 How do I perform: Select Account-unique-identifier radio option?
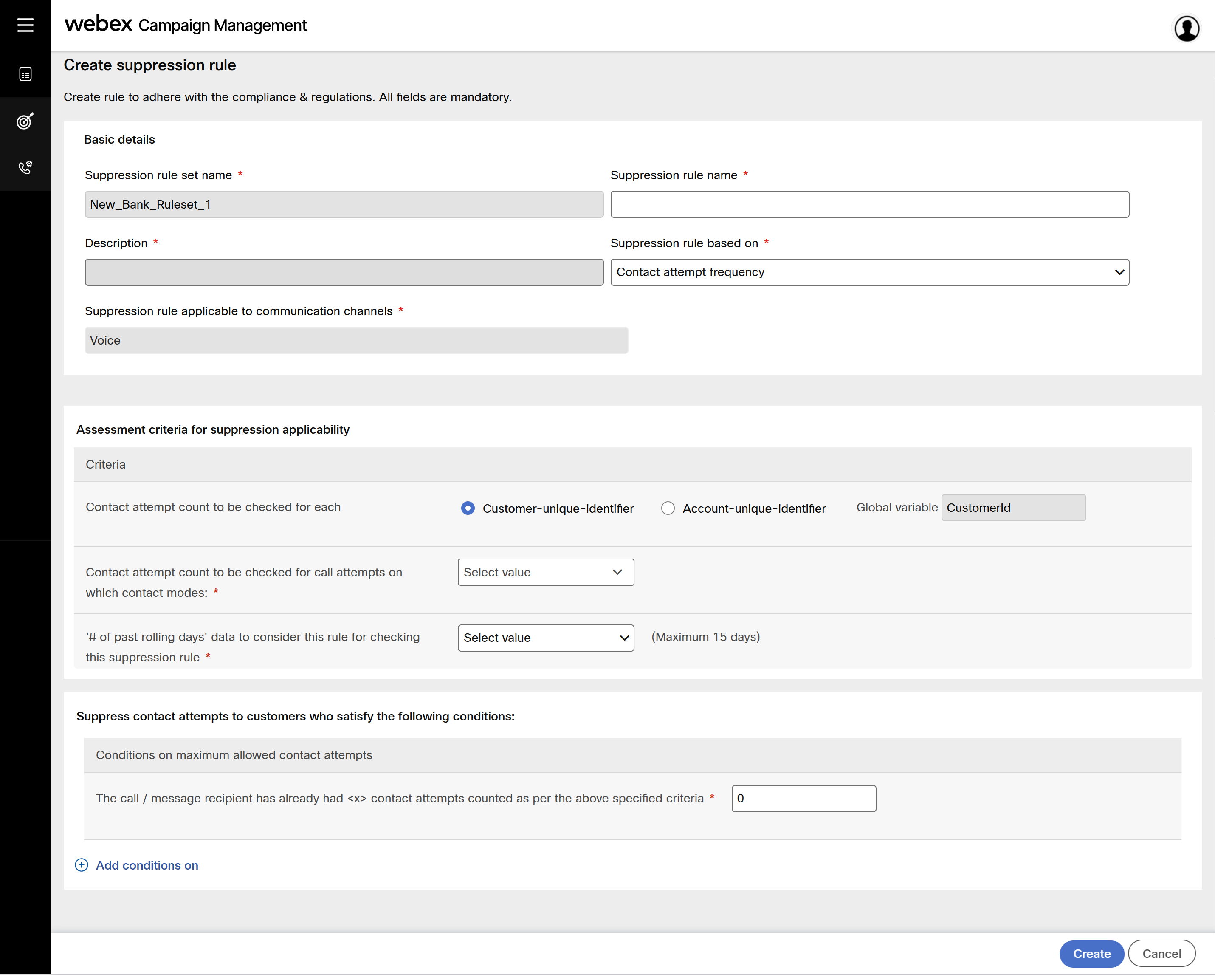668,508
